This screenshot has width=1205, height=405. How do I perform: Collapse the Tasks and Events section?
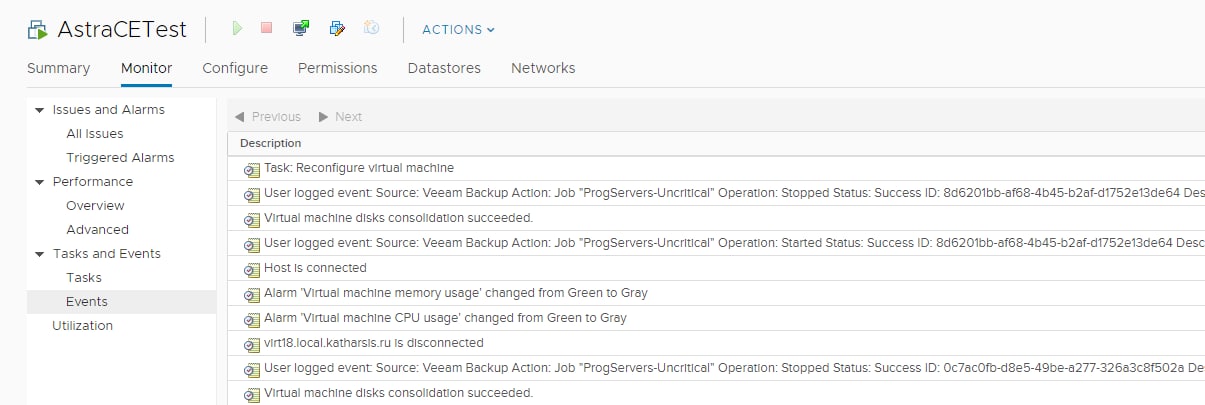[40, 254]
